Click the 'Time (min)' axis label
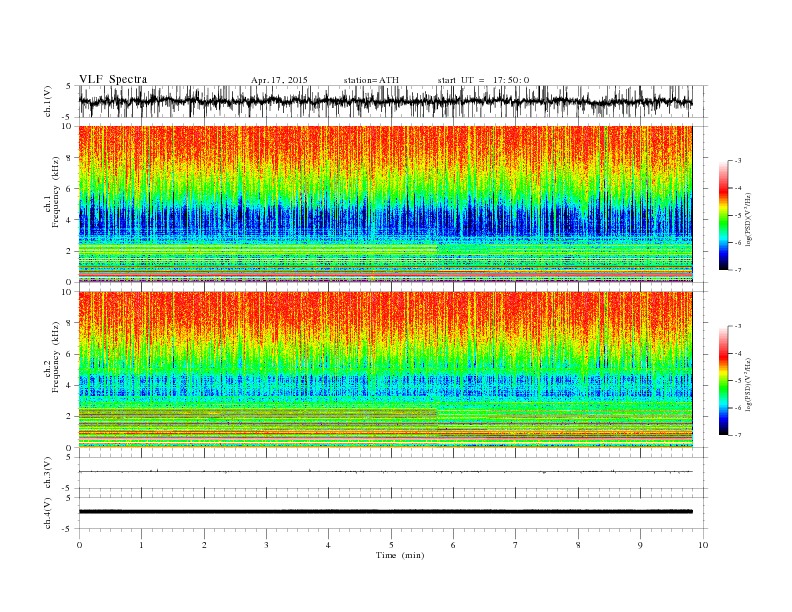This screenshot has width=792, height=612. click(x=400, y=555)
